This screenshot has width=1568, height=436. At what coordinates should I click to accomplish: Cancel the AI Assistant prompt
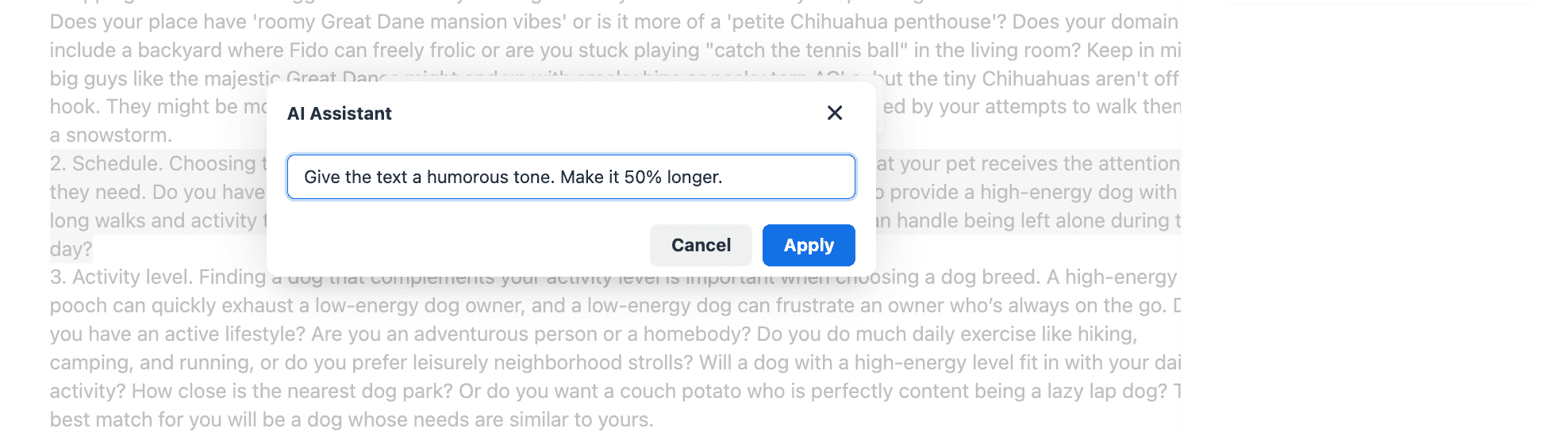701,246
